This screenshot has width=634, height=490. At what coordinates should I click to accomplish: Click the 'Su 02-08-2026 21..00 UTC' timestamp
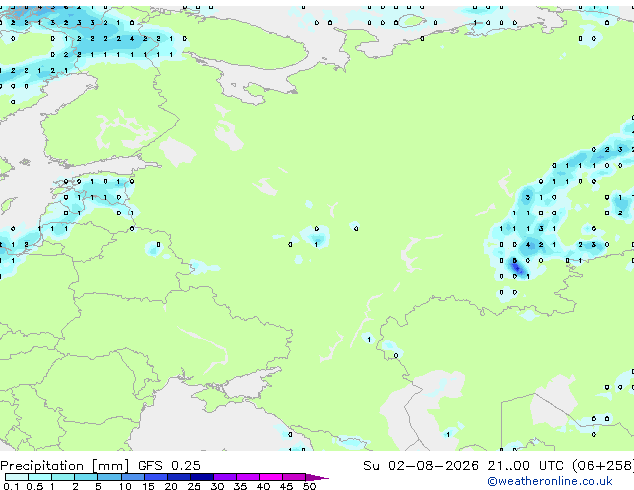463,466
